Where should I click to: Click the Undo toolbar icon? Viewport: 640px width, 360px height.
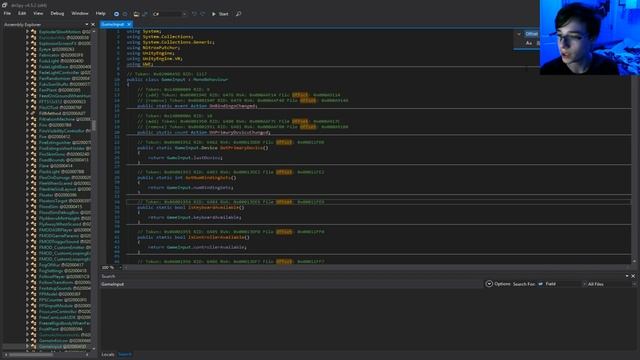pos(194,14)
